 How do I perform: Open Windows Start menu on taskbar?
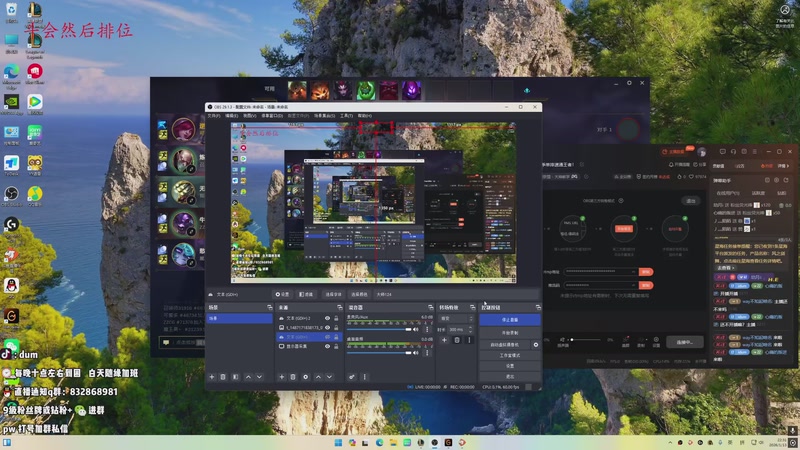338,441
